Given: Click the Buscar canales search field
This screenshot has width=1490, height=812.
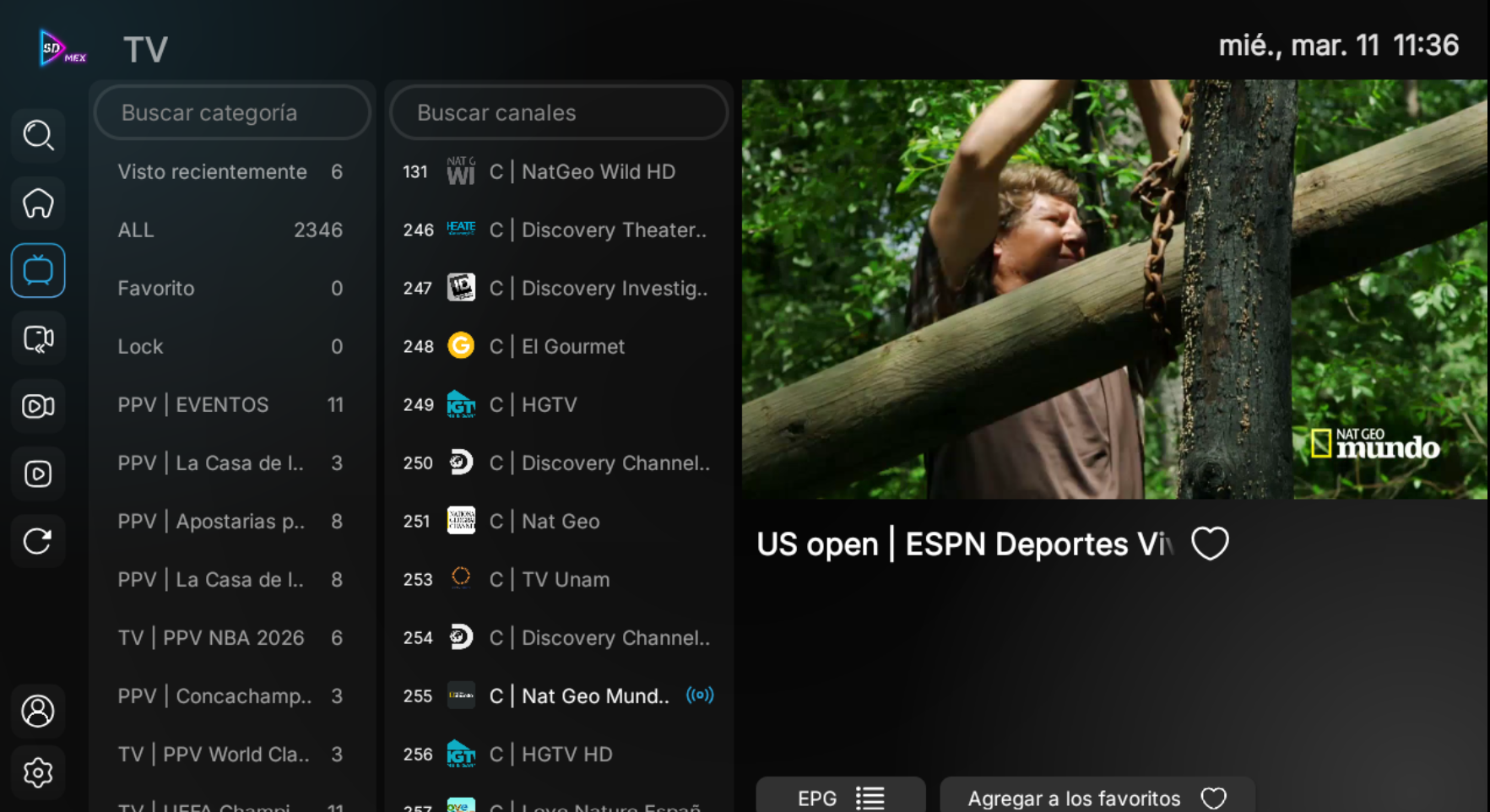Looking at the screenshot, I should coord(559,112).
